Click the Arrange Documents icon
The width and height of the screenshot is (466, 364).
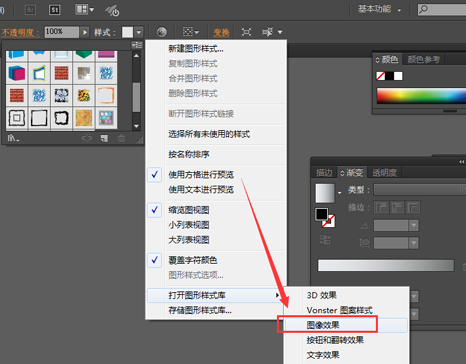[x=81, y=10]
